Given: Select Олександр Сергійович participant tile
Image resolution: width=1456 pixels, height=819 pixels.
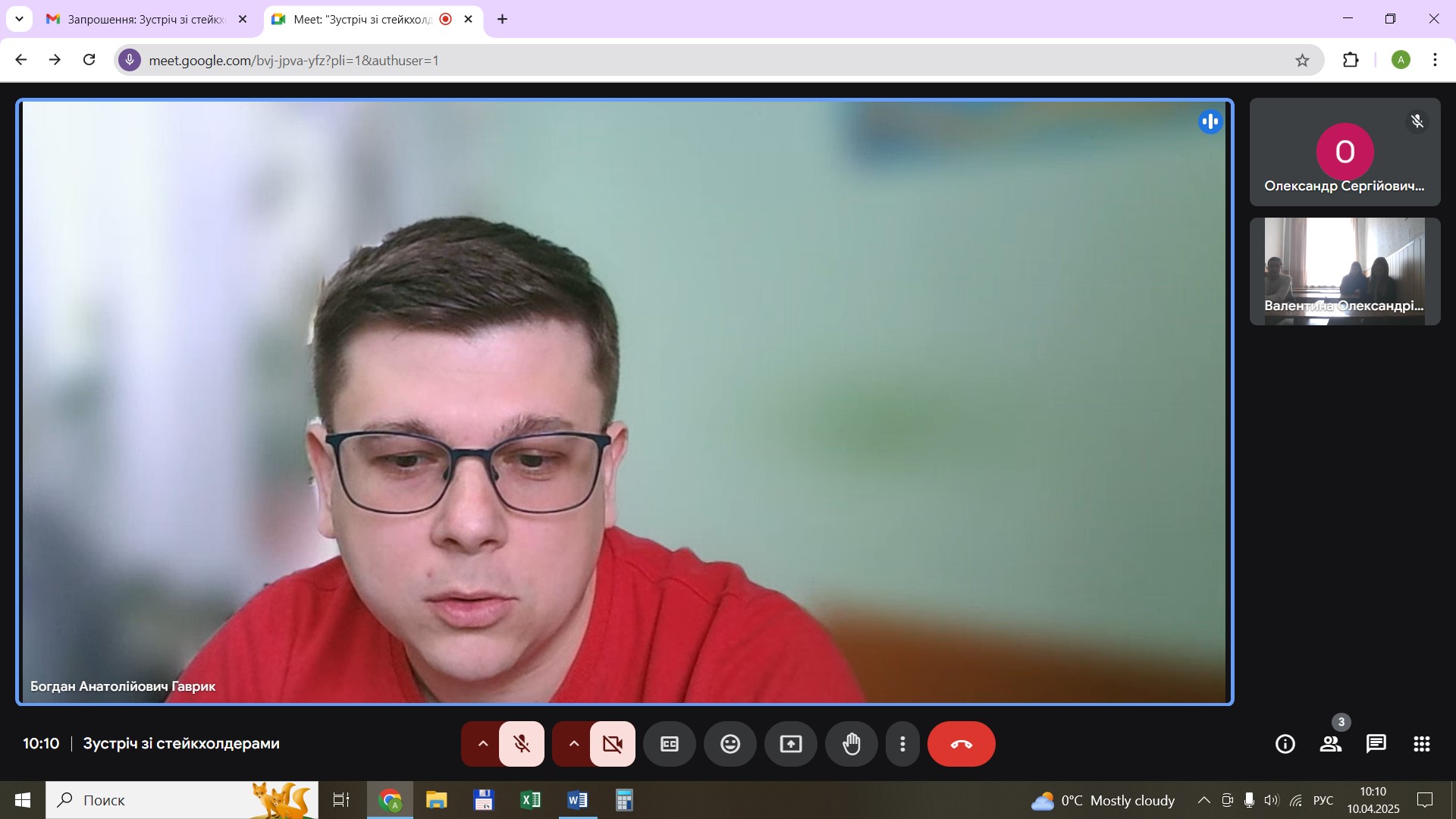Looking at the screenshot, I should [1345, 152].
